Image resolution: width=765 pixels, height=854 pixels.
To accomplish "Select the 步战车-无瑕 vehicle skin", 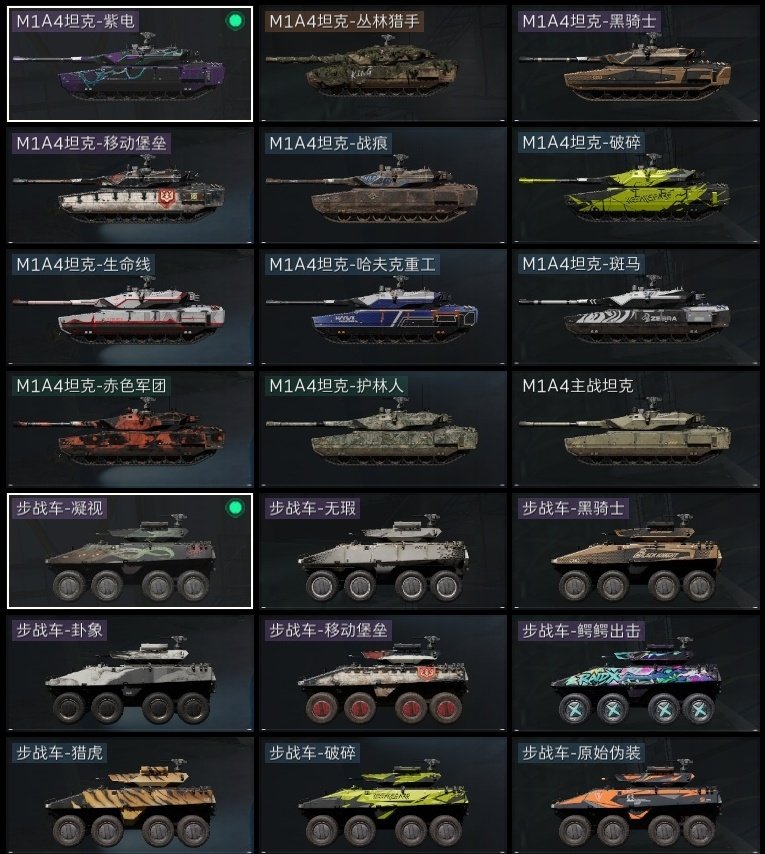I will click(x=383, y=551).
